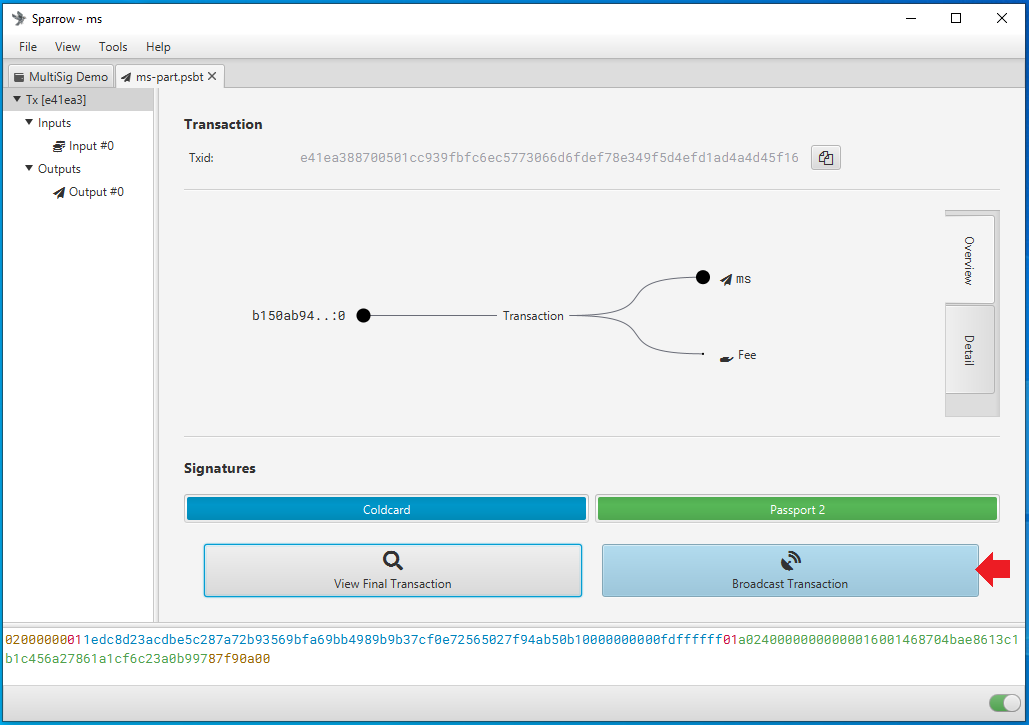Click the b150ab94..:0 input label

[299, 316]
